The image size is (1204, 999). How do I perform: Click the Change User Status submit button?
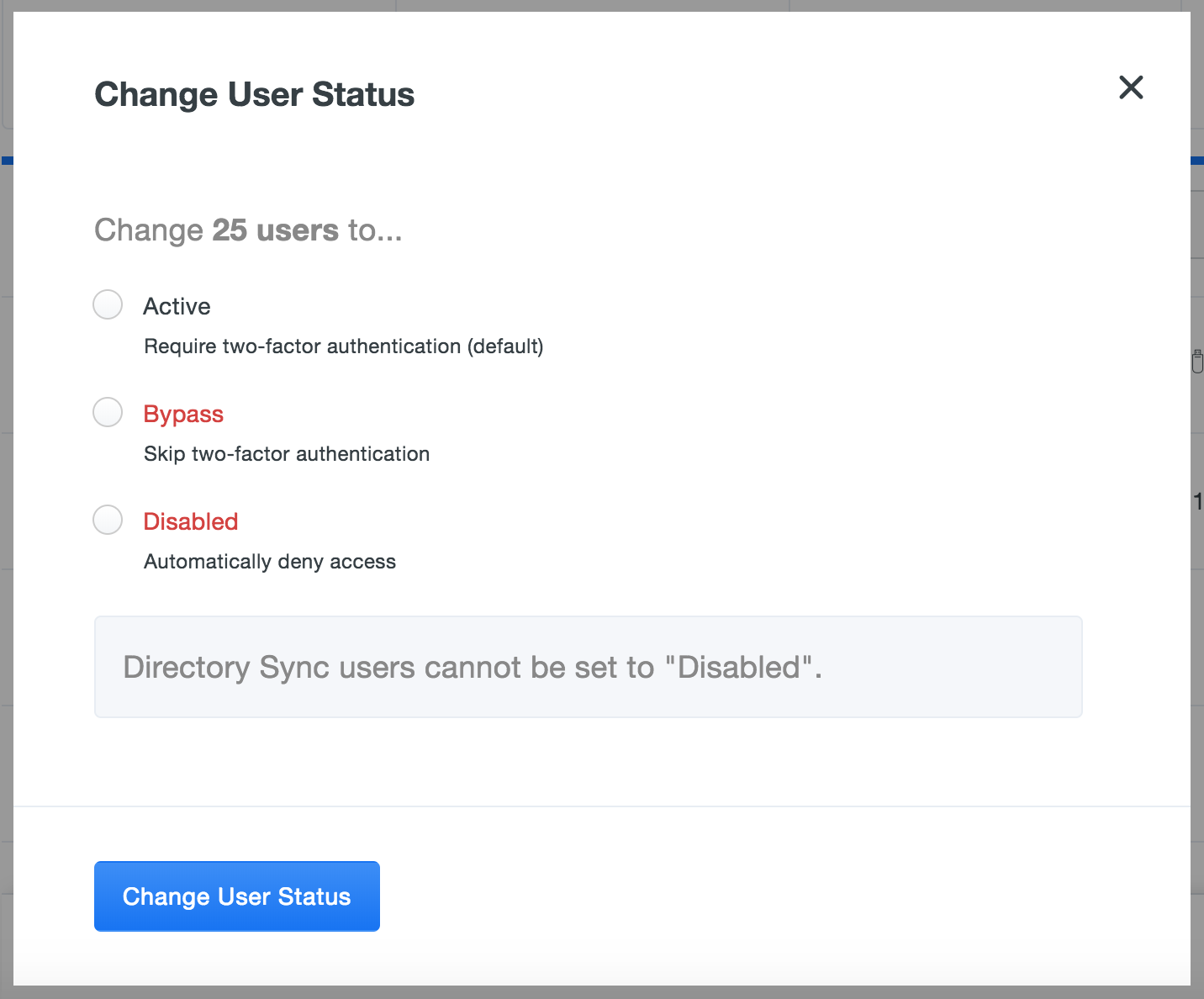pyautogui.click(x=236, y=896)
